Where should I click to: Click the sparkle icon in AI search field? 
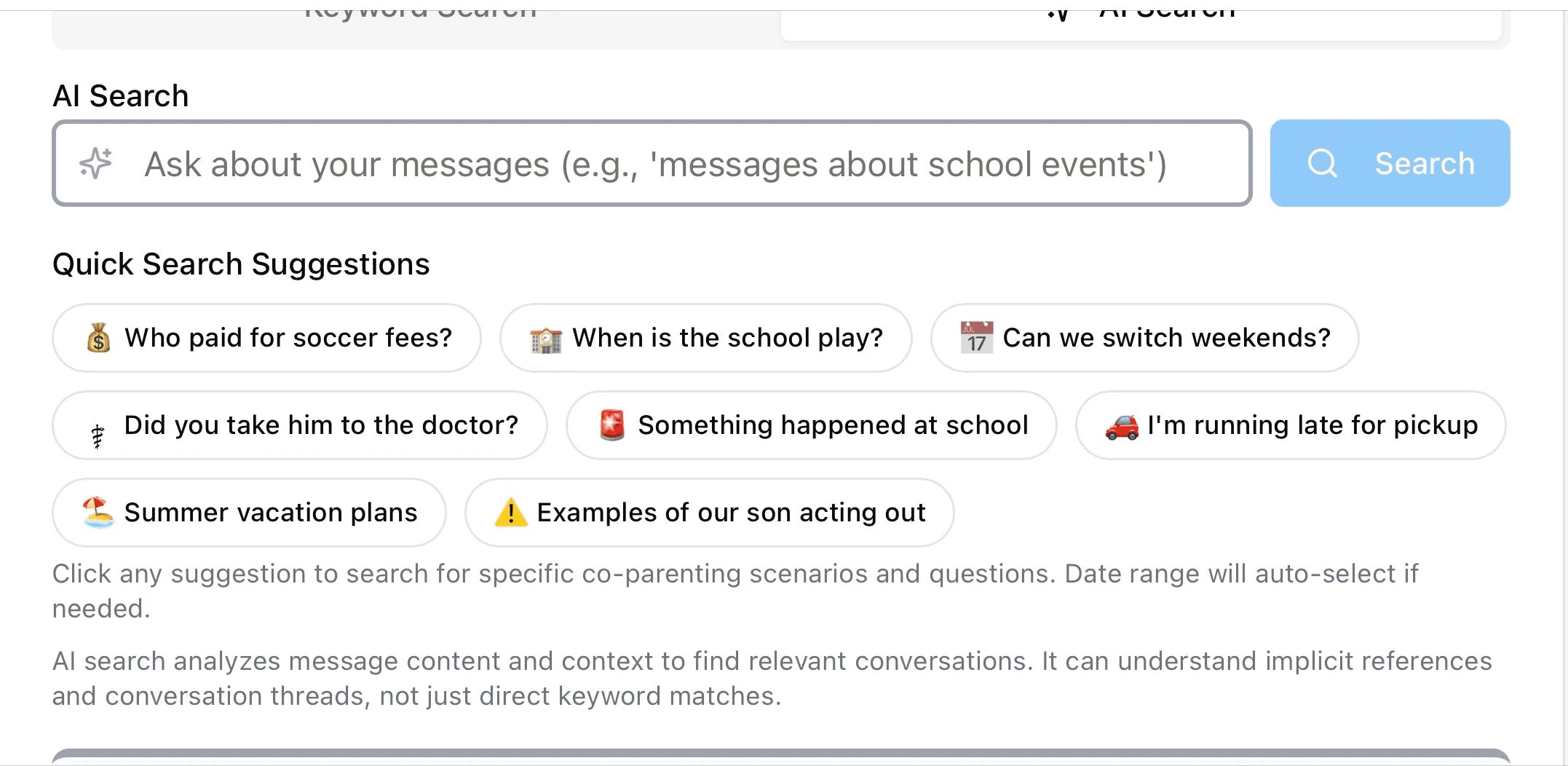pyautogui.click(x=95, y=163)
